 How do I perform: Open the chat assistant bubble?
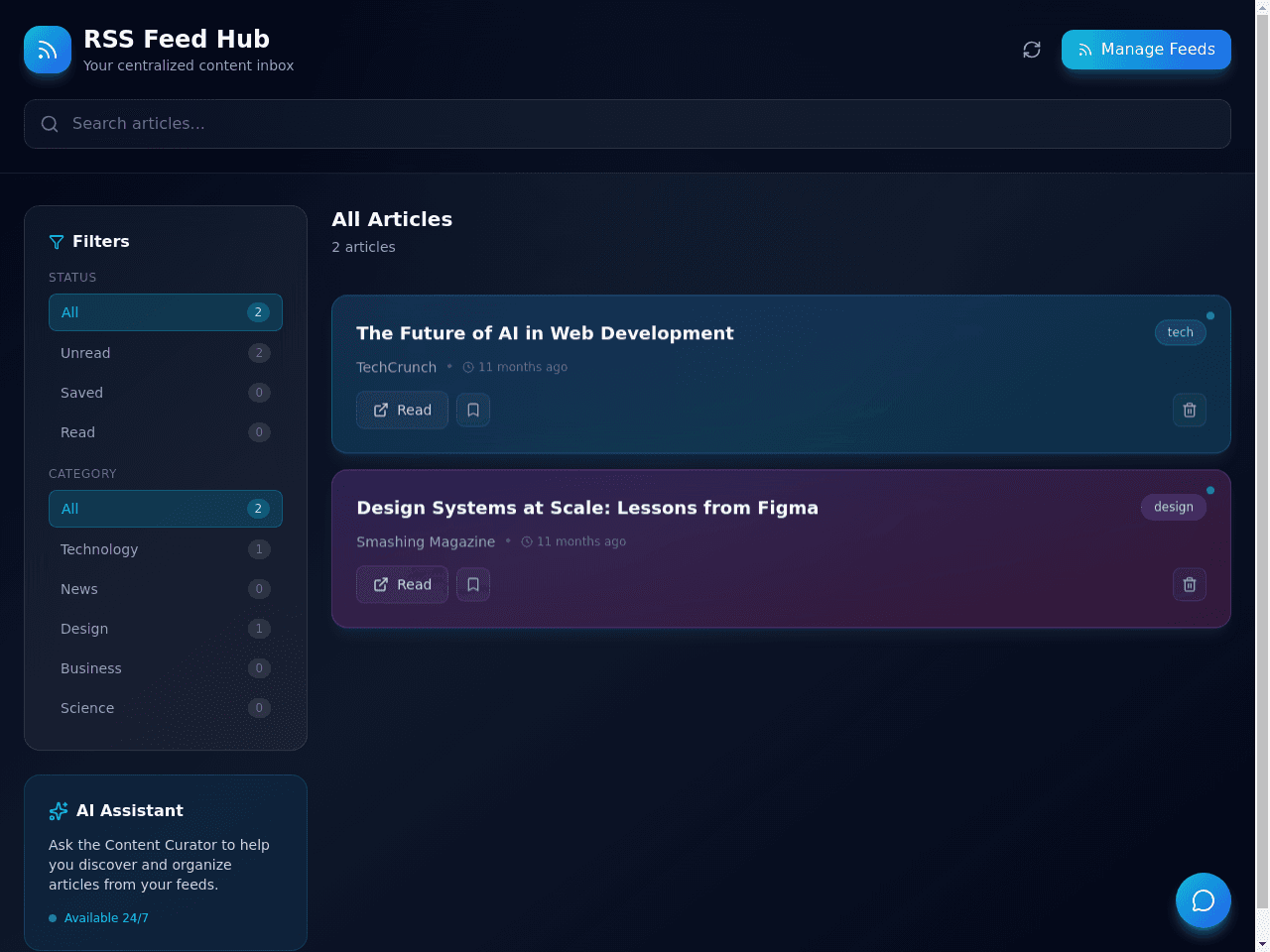click(x=1204, y=900)
